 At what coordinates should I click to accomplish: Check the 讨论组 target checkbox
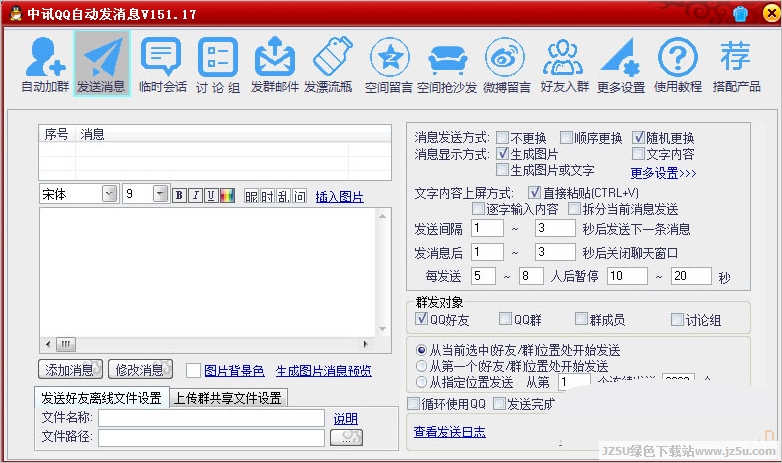pyautogui.click(x=677, y=319)
